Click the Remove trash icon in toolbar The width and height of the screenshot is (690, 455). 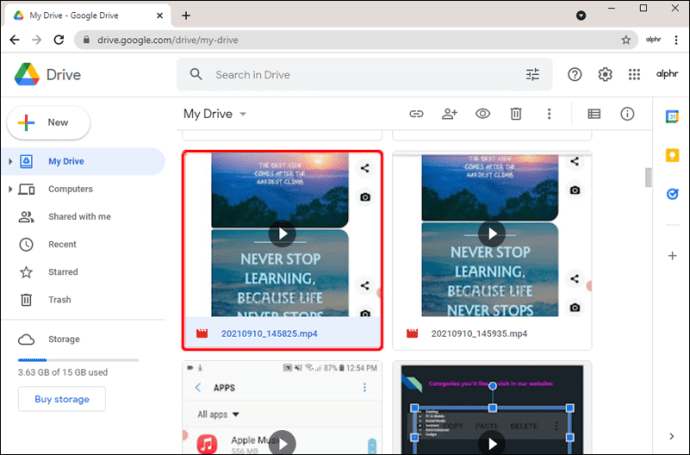[x=516, y=114]
